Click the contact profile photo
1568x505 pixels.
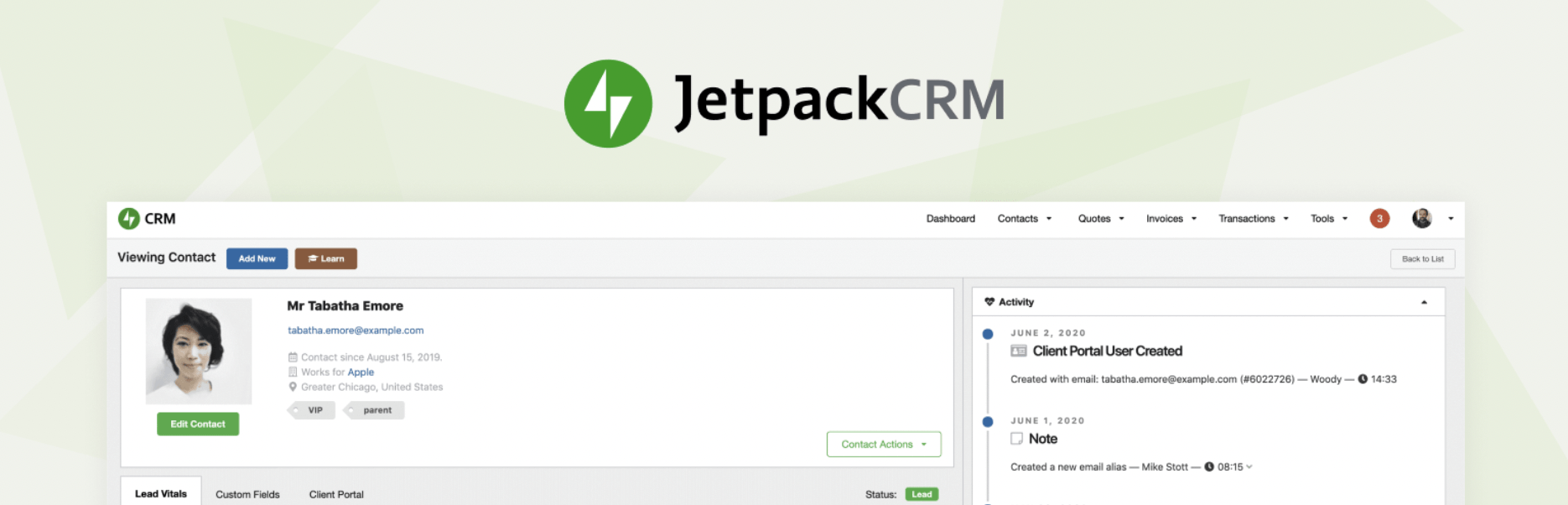click(x=199, y=351)
